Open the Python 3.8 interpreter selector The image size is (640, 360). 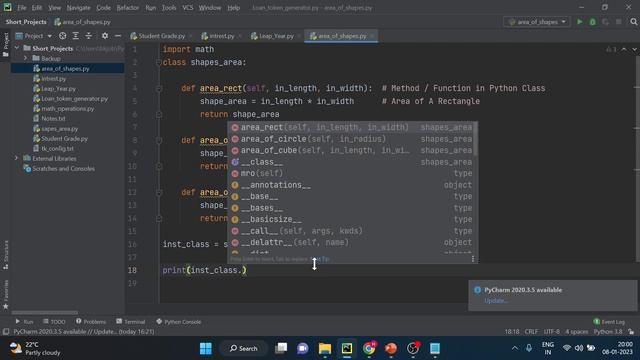[x=608, y=331]
